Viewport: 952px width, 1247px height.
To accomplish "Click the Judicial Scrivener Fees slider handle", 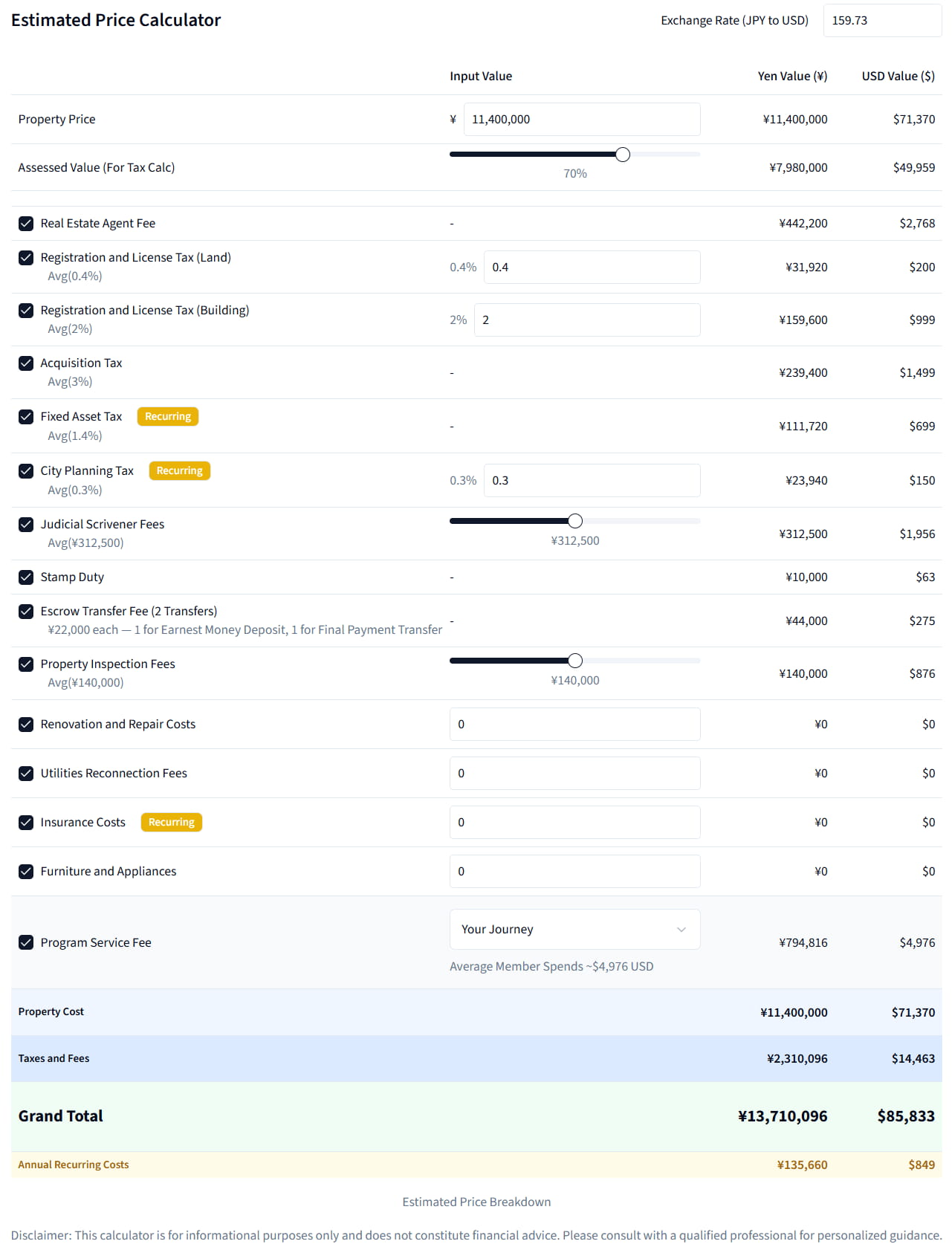I will click(x=575, y=521).
